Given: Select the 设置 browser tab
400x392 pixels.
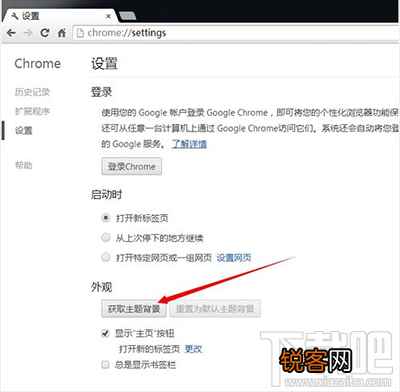Looking at the screenshot, I should coord(60,16).
